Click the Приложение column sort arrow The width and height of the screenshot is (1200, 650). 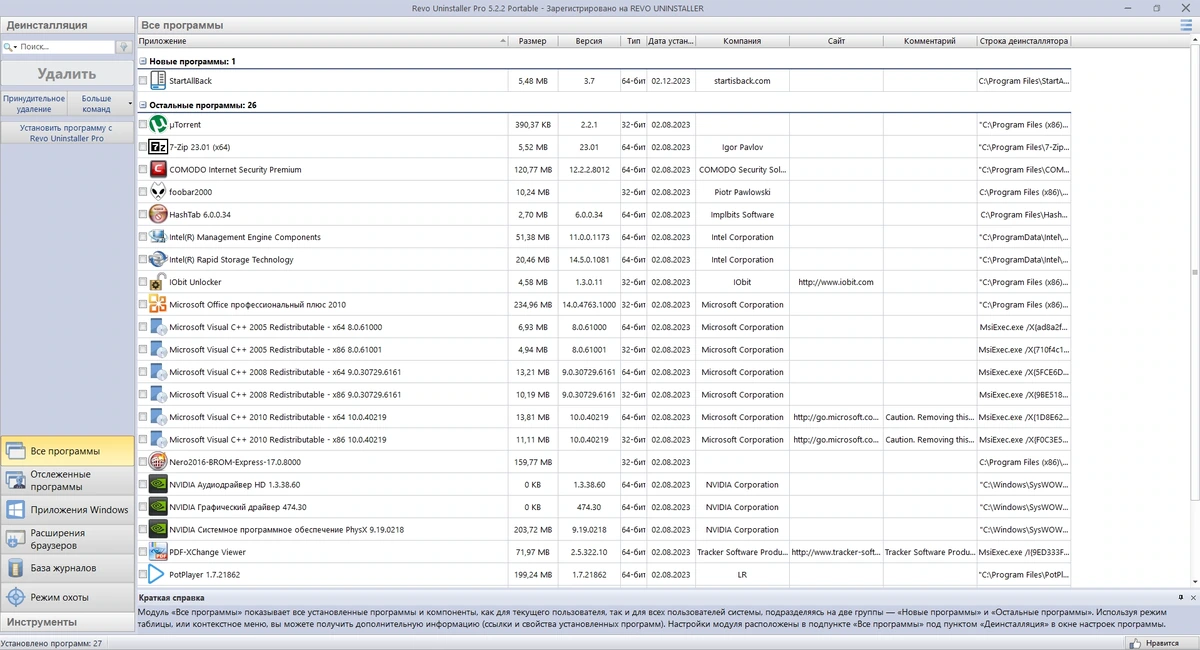(503, 42)
